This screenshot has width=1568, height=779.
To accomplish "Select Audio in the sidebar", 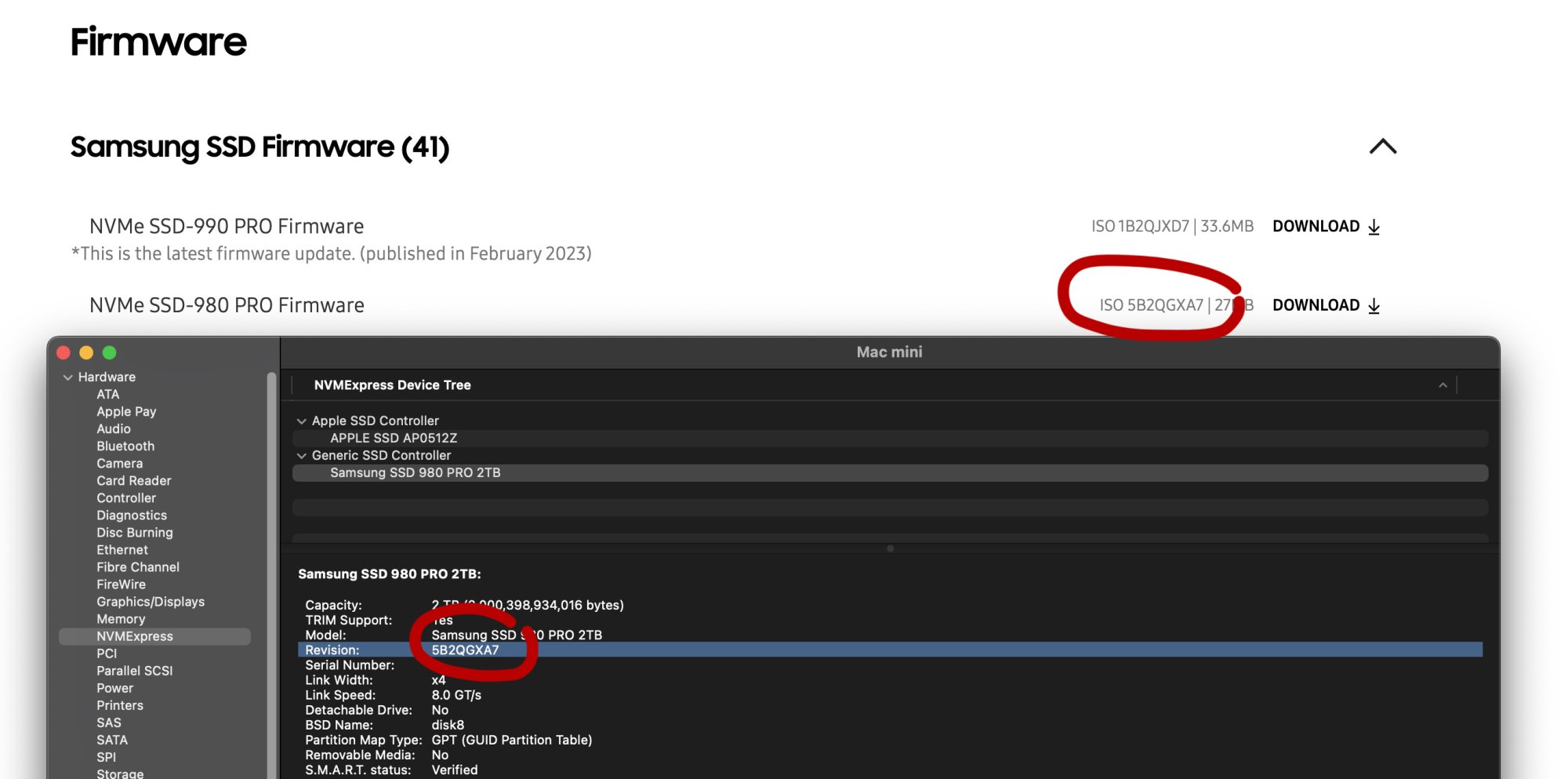I will 114,429.
